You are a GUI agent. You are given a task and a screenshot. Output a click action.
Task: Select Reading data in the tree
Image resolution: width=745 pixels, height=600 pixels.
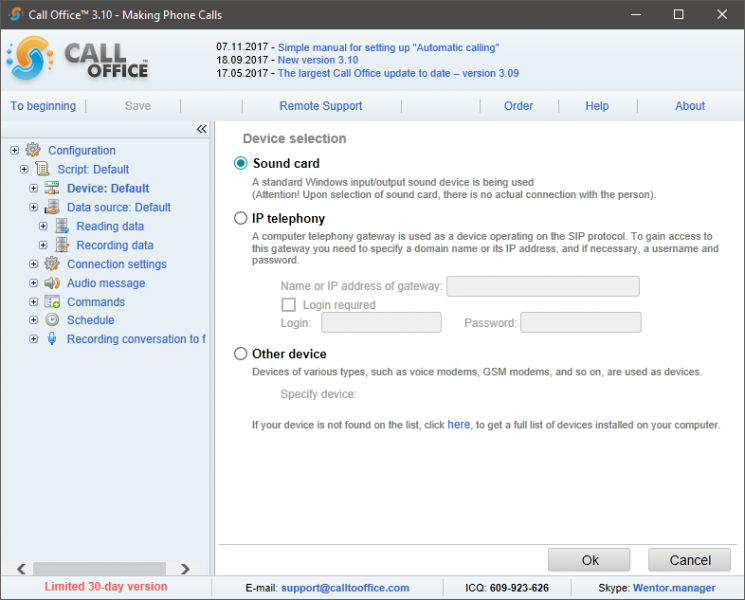pyautogui.click(x=110, y=226)
